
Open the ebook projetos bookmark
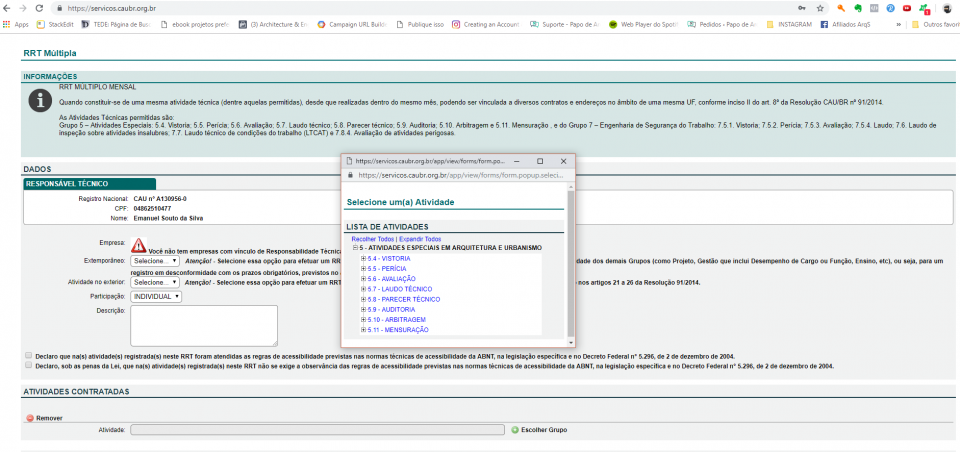click(x=194, y=24)
